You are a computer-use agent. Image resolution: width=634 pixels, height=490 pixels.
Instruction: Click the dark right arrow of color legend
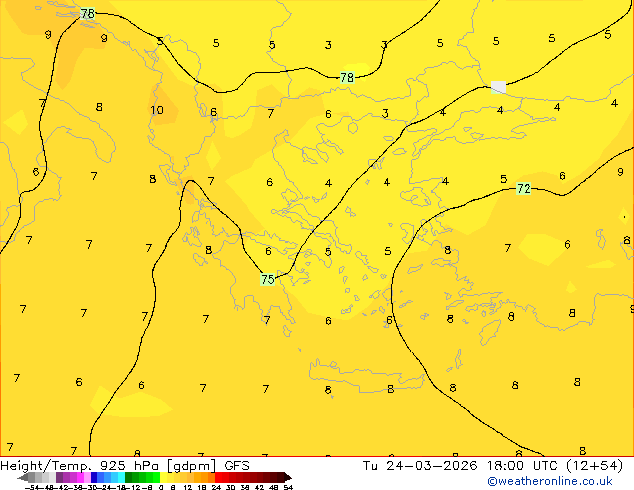click(288, 477)
